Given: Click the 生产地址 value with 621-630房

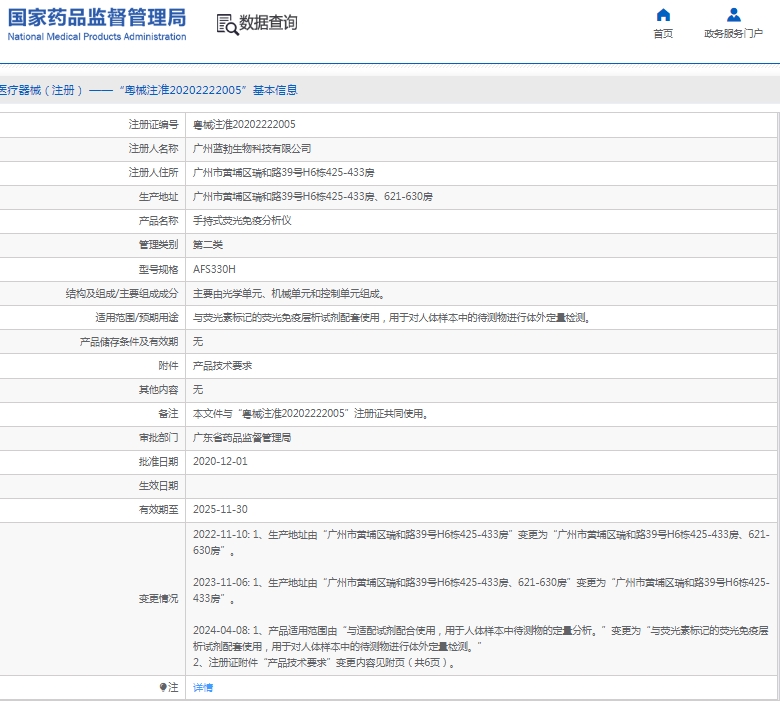Looking at the screenshot, I should coord(313,197).
